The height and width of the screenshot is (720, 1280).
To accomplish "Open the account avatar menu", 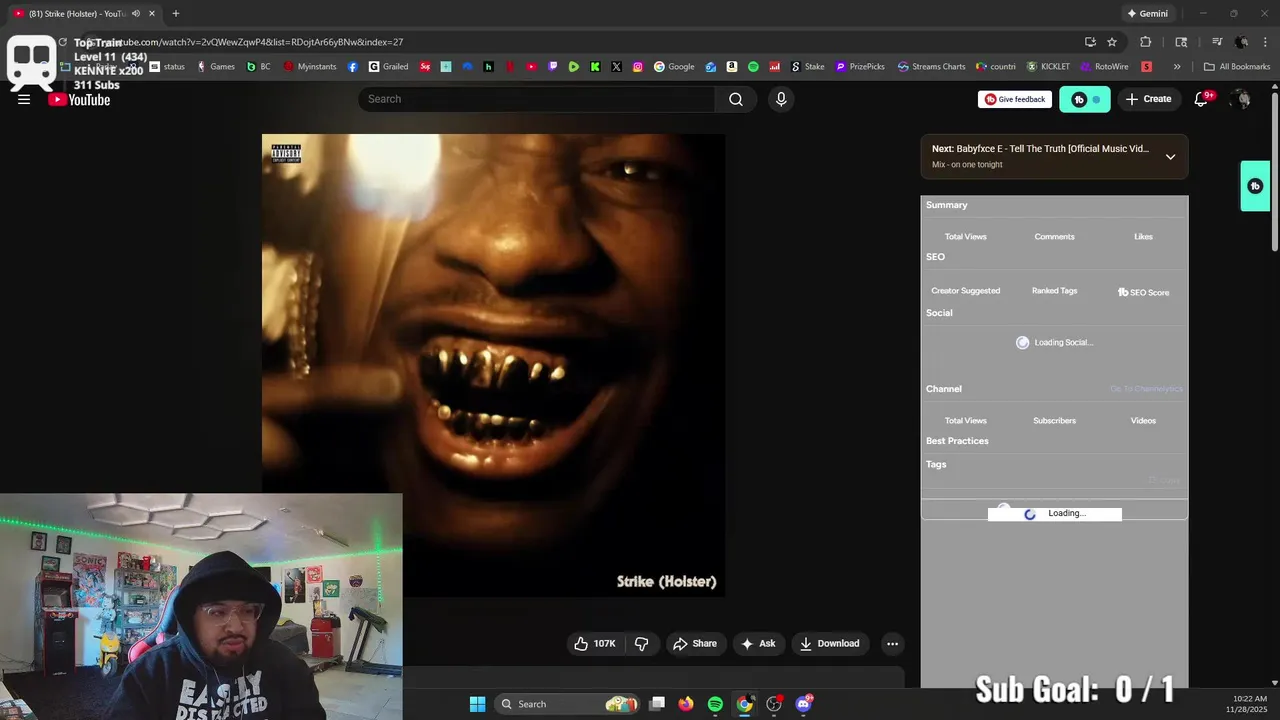I will click(1241, 99).
